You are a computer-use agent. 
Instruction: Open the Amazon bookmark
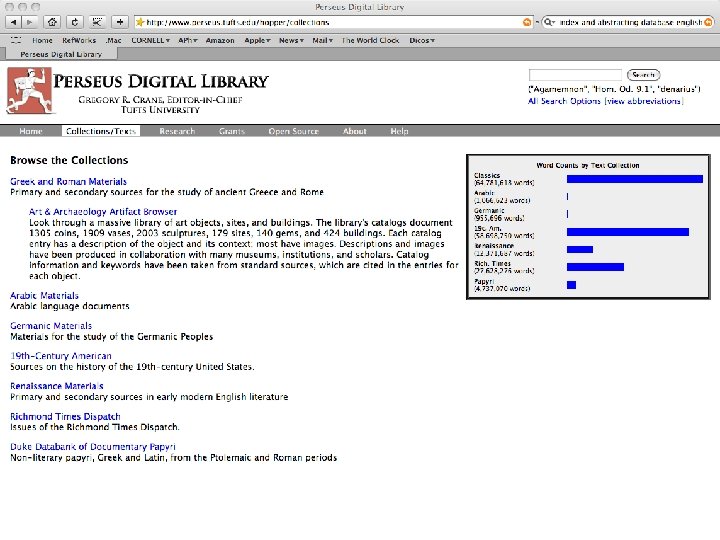220,40
